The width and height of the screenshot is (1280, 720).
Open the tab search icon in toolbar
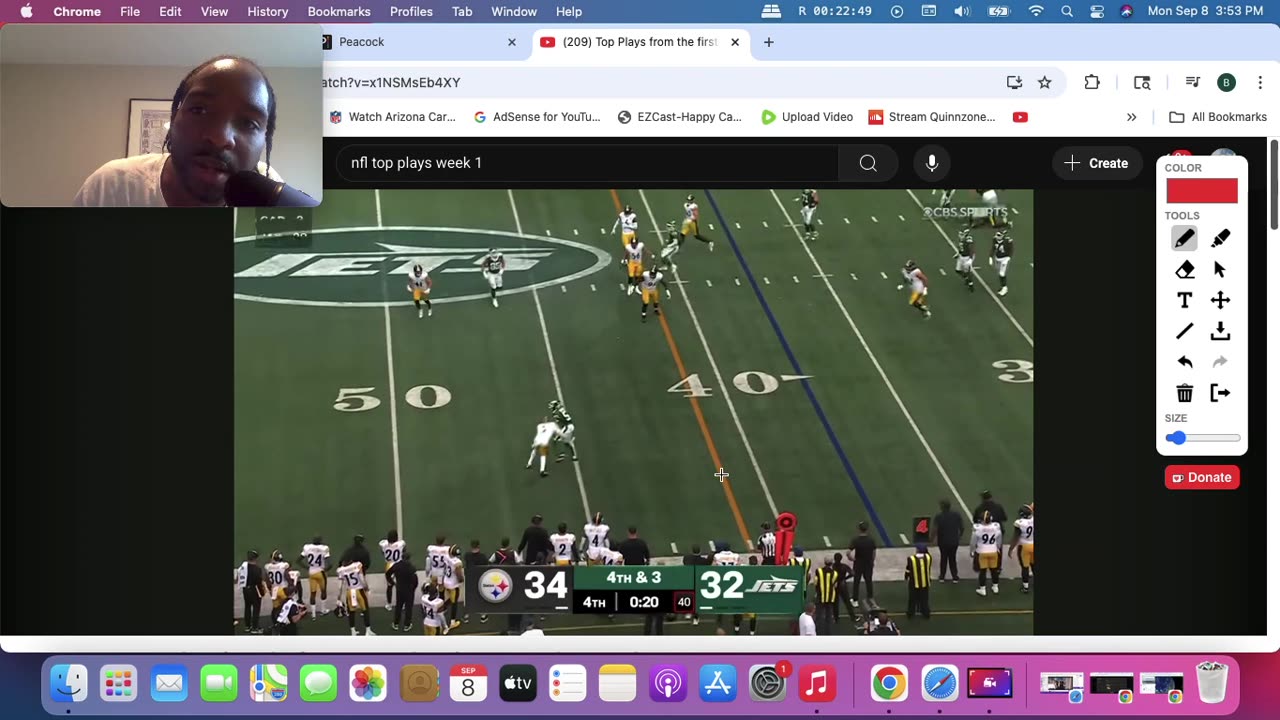1142,82
